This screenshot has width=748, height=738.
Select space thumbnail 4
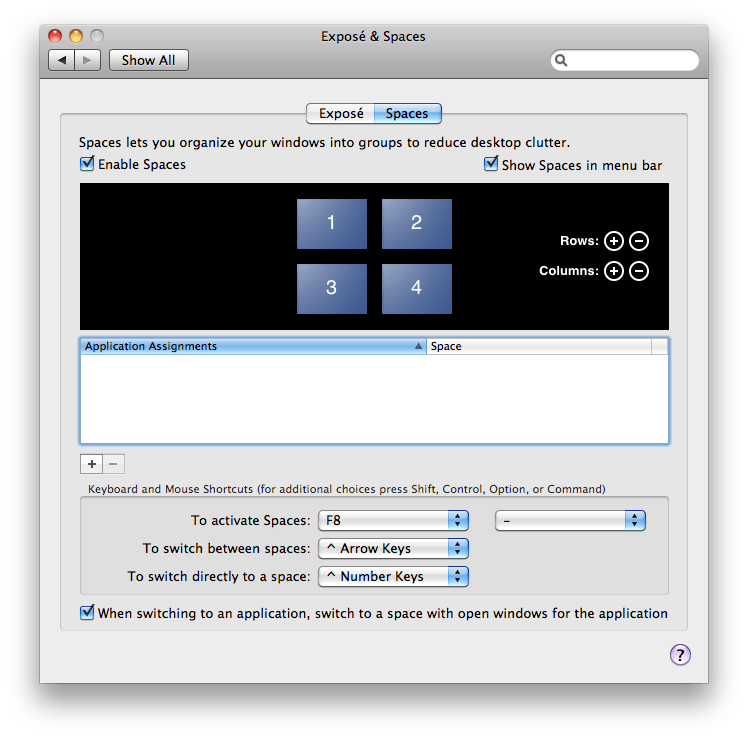[x=416, y=289]
